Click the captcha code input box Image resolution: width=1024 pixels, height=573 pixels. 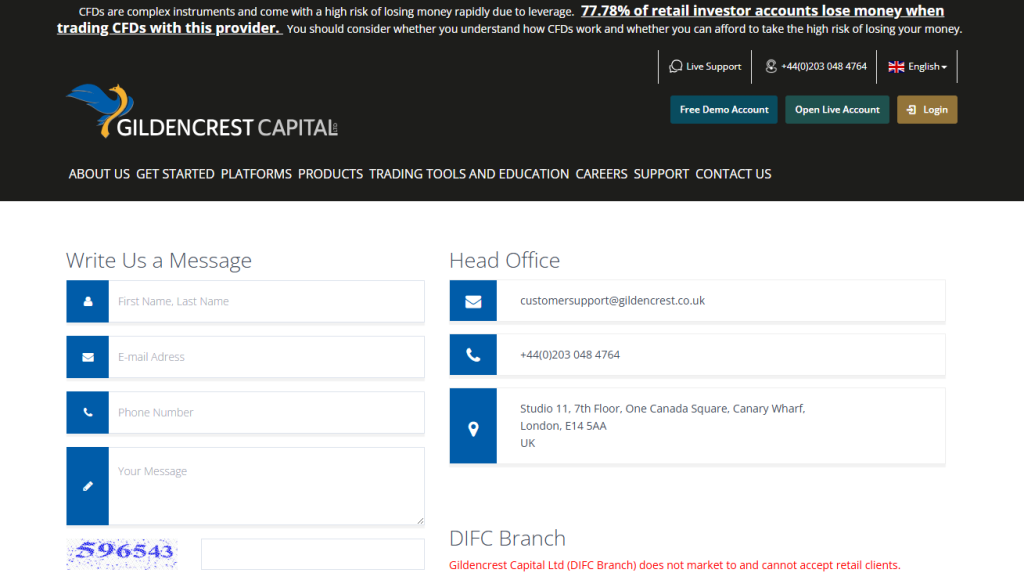click(312, 553)
